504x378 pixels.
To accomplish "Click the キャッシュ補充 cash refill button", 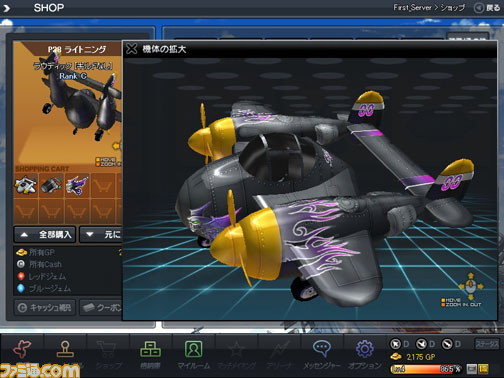I will click(x=45, y=307).
